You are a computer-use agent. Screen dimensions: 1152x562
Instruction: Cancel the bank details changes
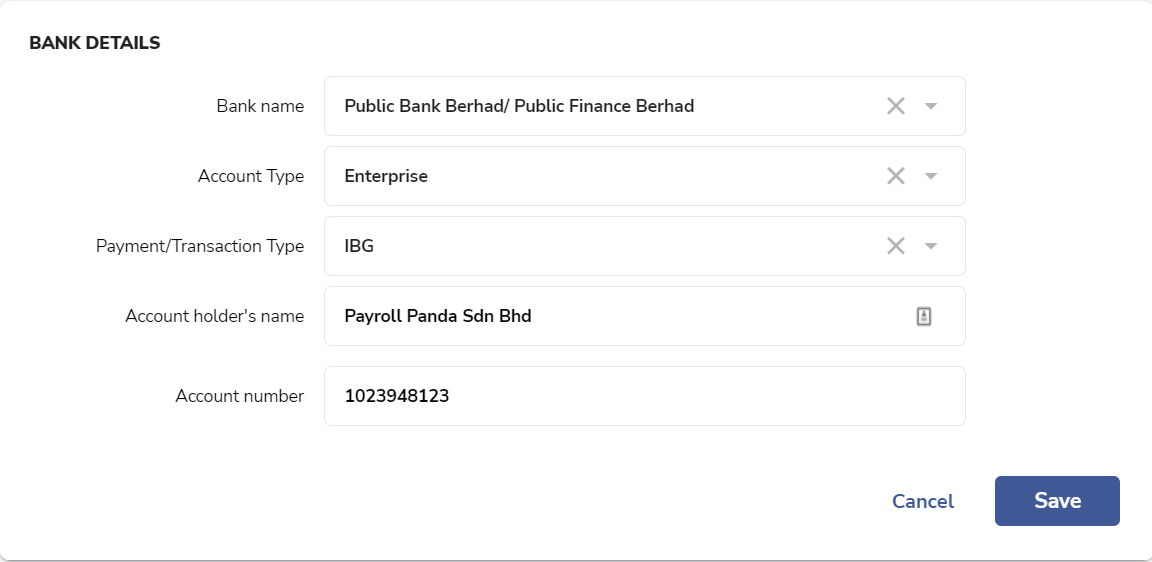click(x=923, y=501)
